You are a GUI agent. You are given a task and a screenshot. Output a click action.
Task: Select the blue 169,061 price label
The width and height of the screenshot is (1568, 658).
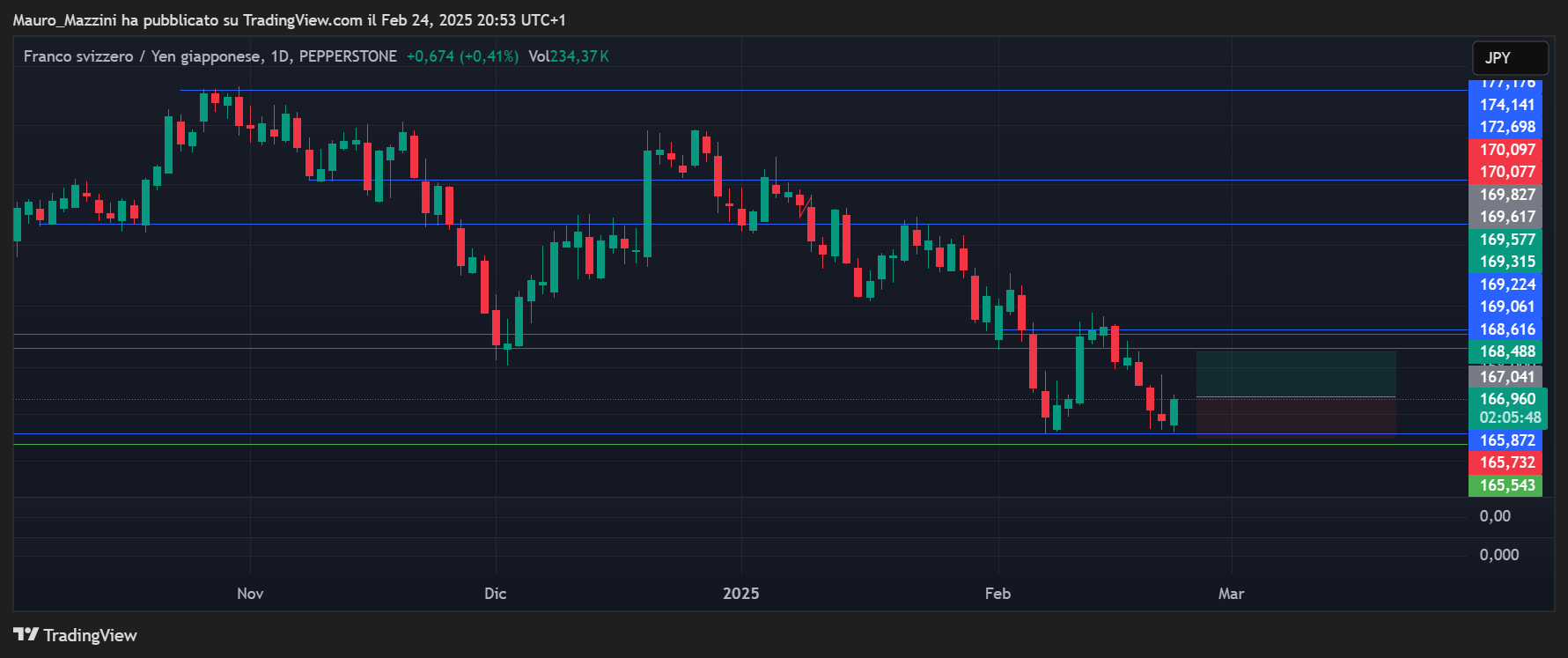point(1505,307)
